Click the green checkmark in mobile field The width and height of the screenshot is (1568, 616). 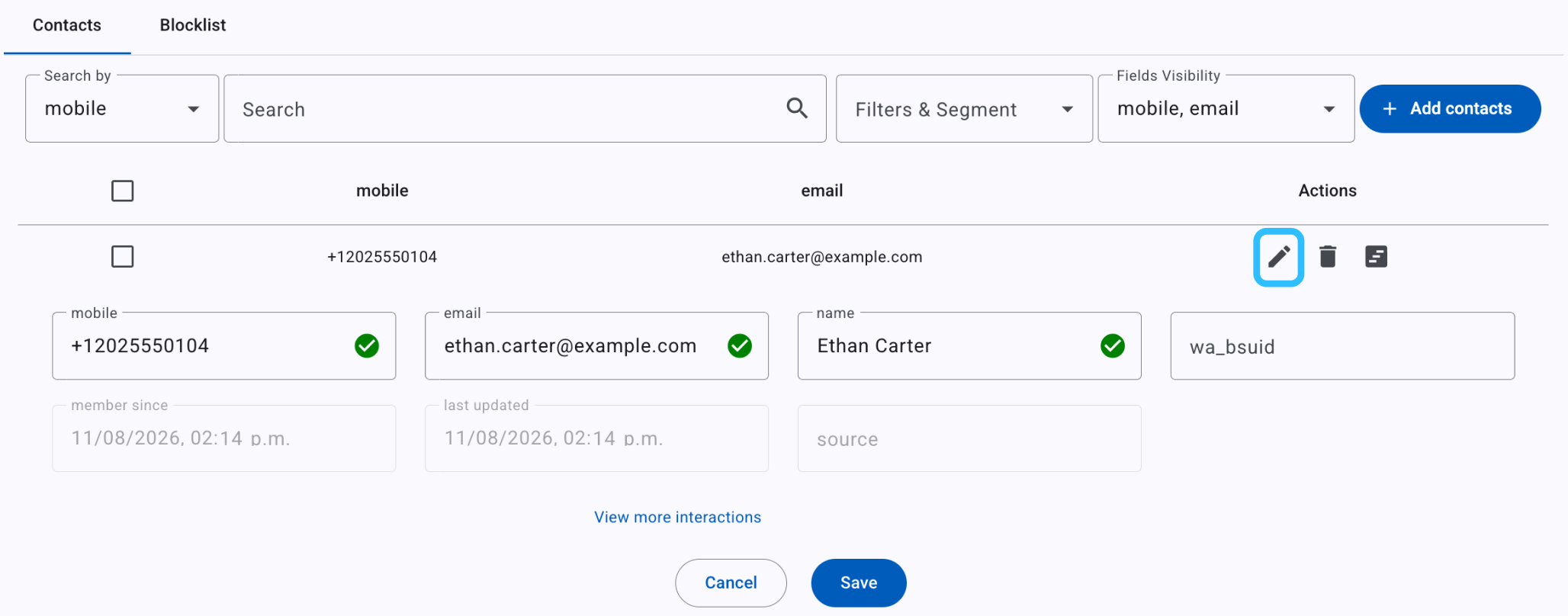(367, 346)
